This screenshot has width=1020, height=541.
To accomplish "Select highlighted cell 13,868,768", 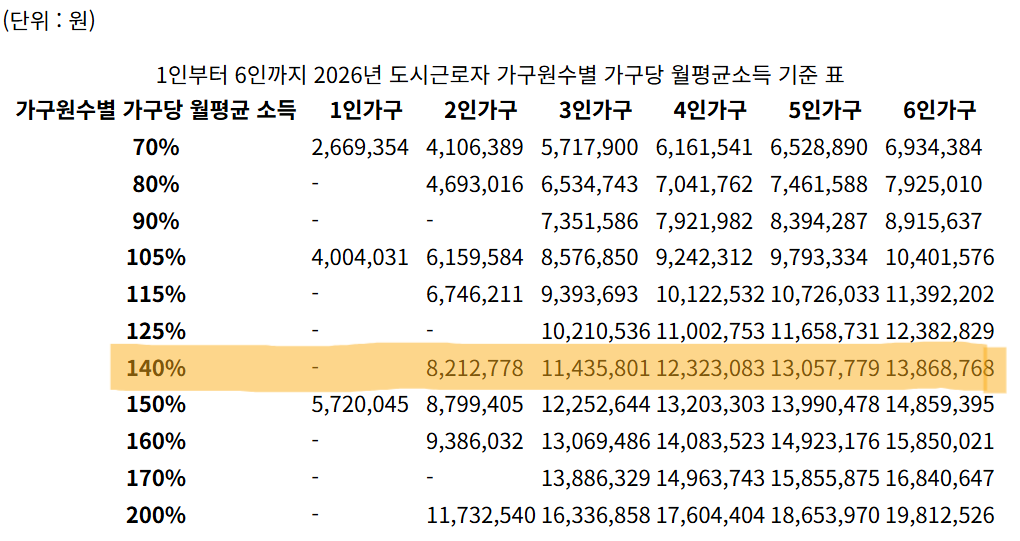I will 939,369.
